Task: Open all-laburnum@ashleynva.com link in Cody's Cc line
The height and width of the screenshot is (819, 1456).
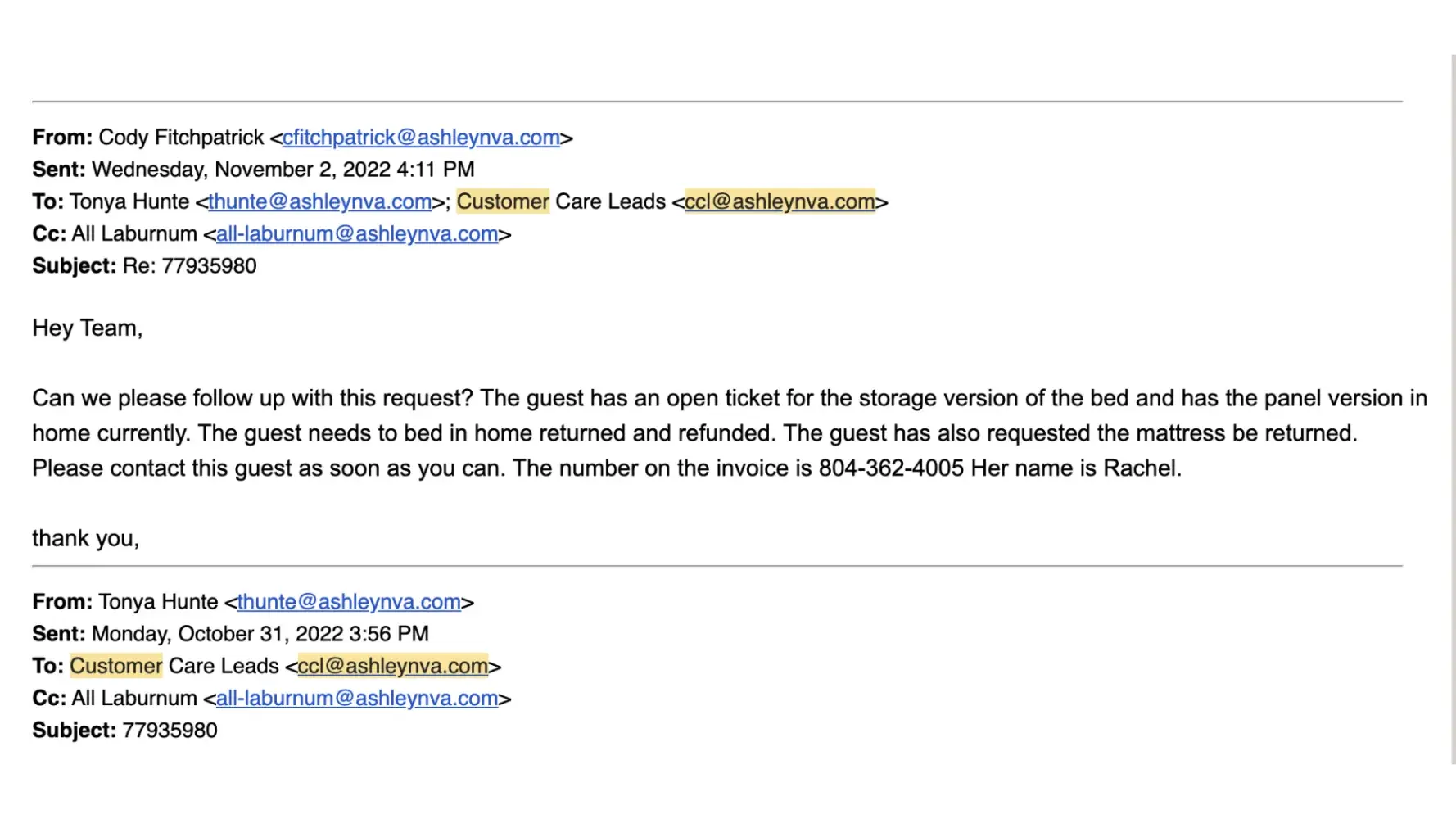Action: 357,234
